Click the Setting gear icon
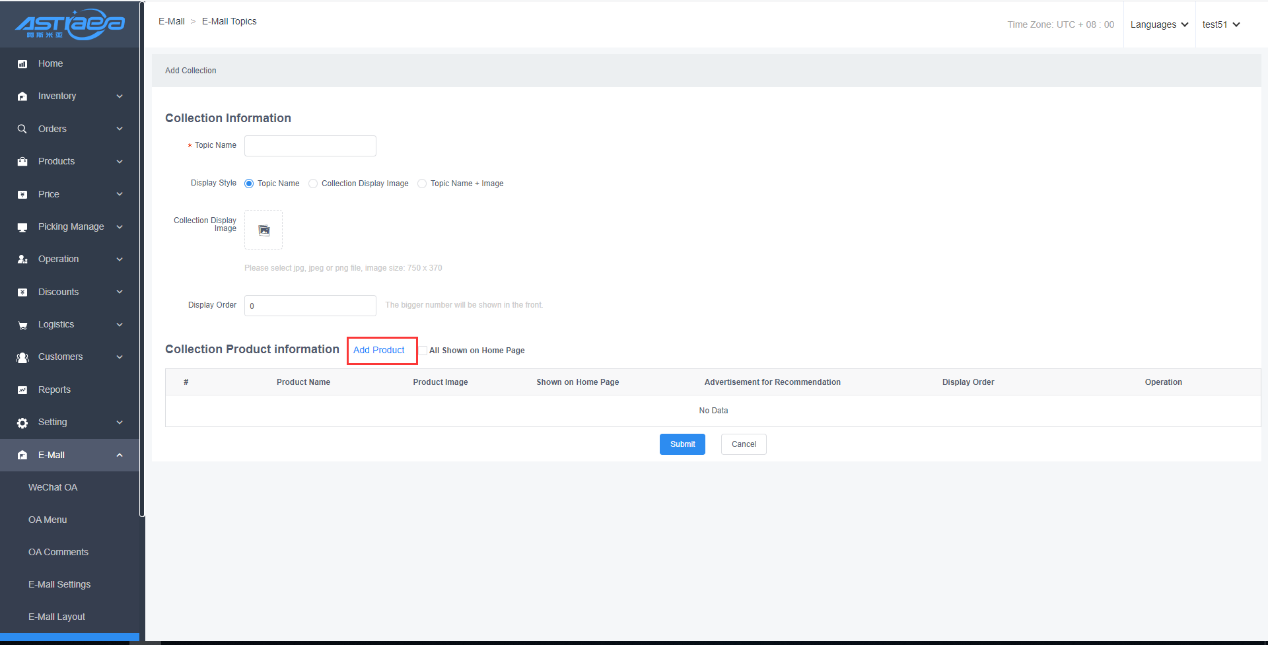This screenshot has width=1268, height=645. click(22, 422)
